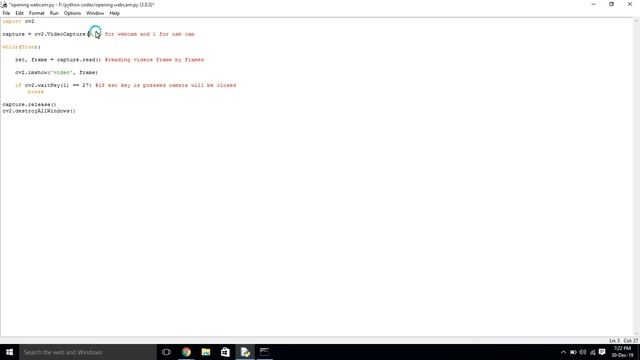
Task: Open the Window menu
Action: tap(95, 13)
